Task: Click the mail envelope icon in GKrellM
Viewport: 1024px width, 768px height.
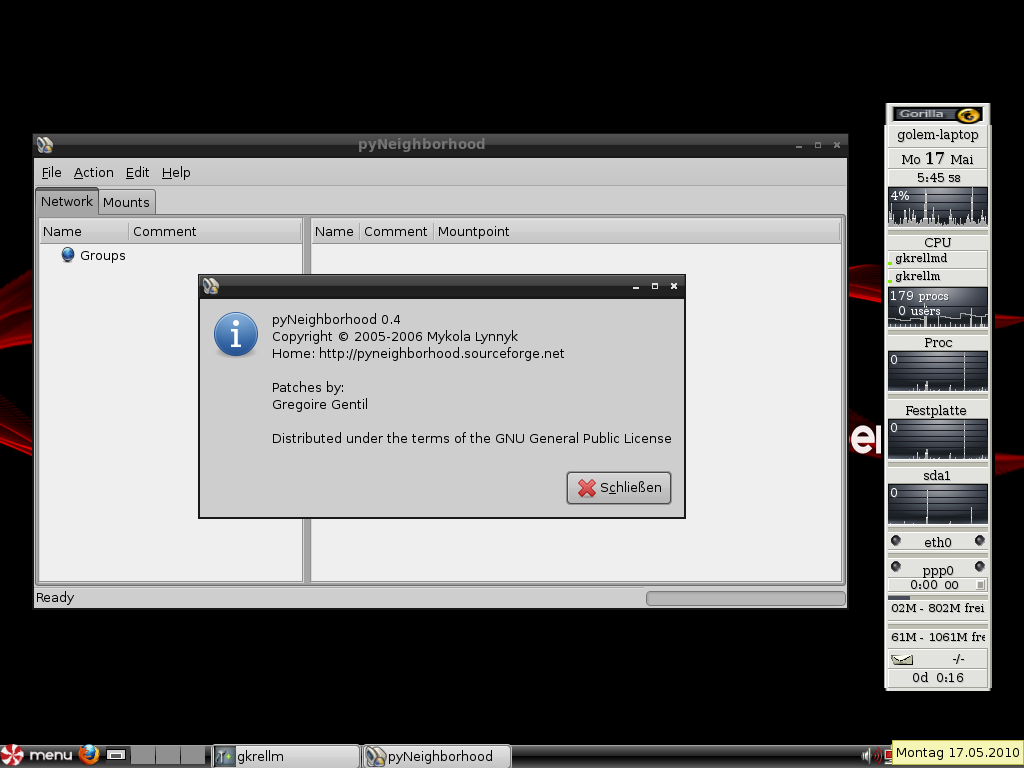Action: (x=902, y=659)
